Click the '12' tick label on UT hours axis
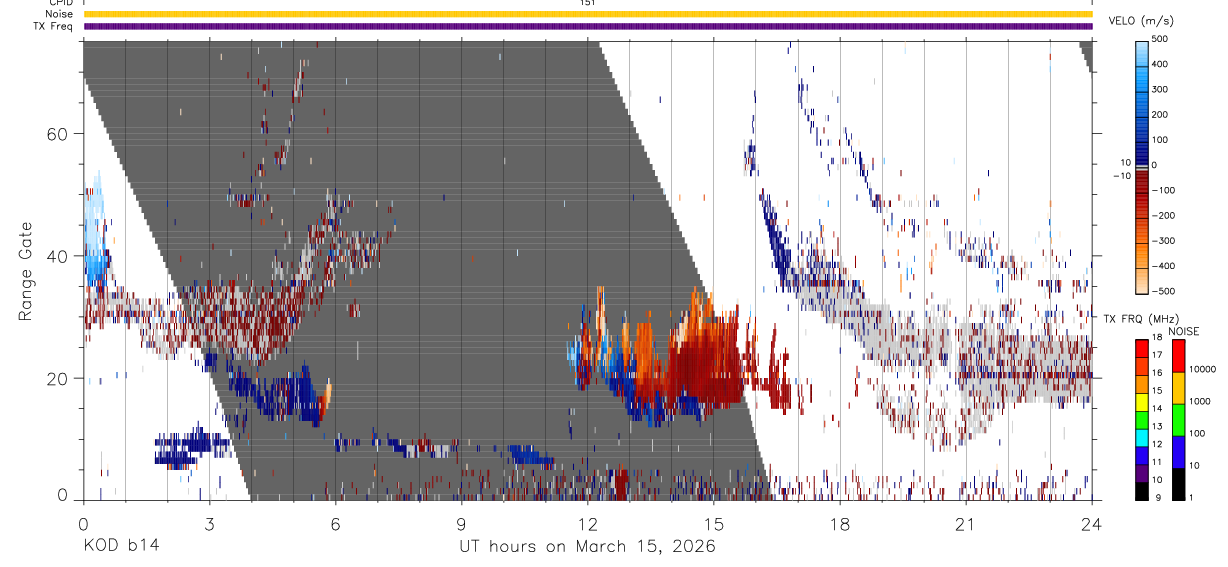Viewport: 1228px width, 567px height. (x=588, y=524)
